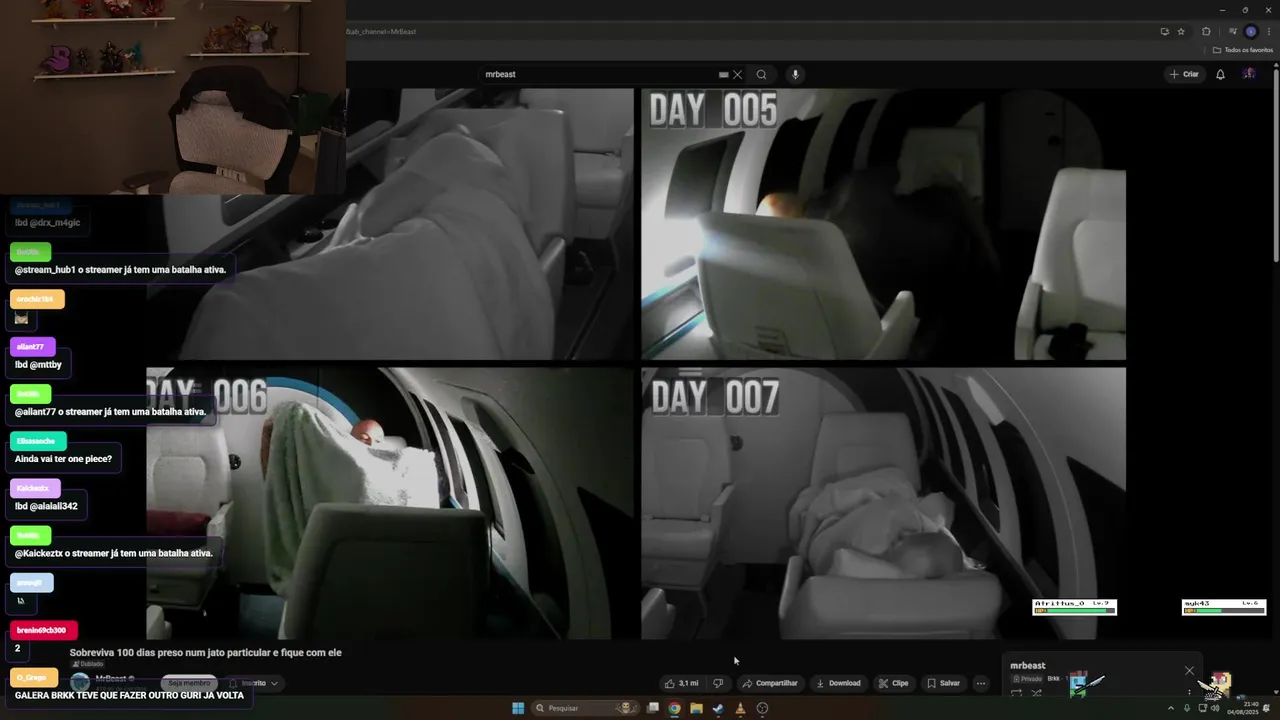Open Steam from the taskbar
This screenshot has width=1280, height=720.
718,708
